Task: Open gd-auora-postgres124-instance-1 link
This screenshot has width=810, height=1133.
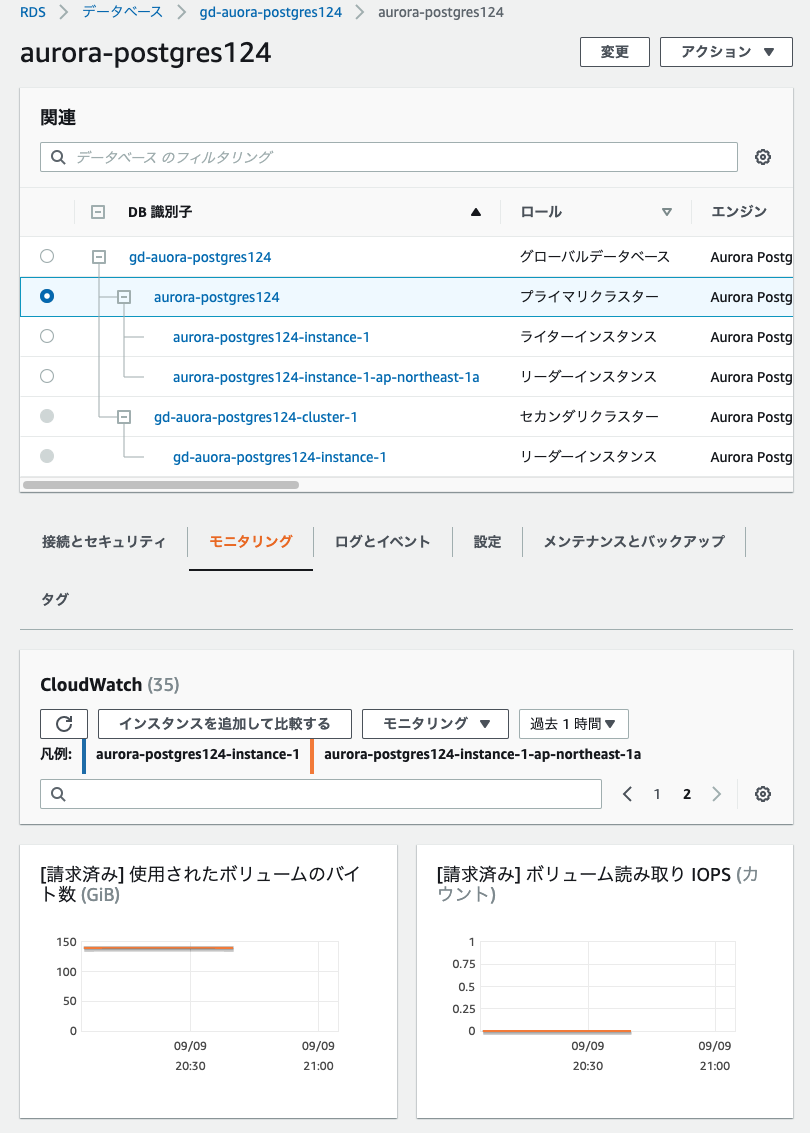Action: [280, 457]
